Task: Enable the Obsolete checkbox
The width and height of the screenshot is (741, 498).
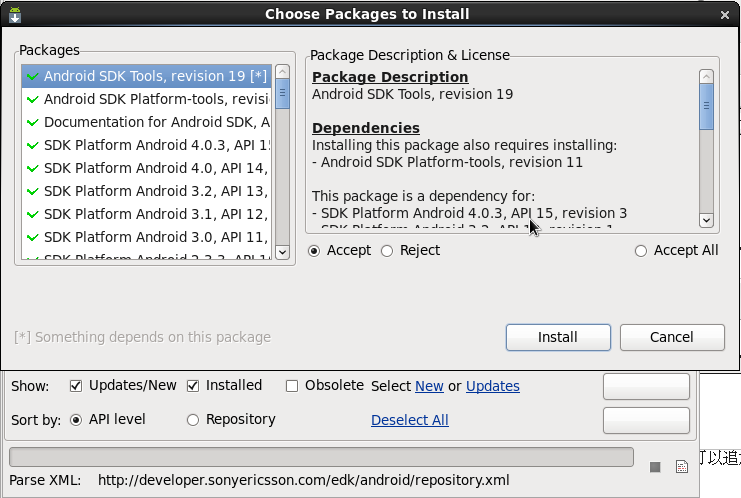Action: click(x=292, y=386)
